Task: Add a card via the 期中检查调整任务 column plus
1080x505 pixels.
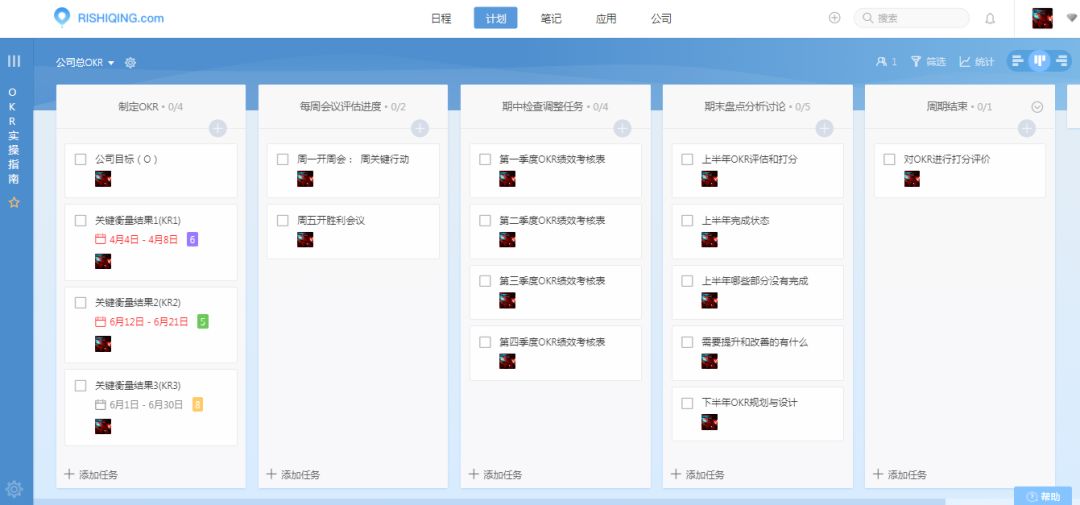Action: [623, 128]
